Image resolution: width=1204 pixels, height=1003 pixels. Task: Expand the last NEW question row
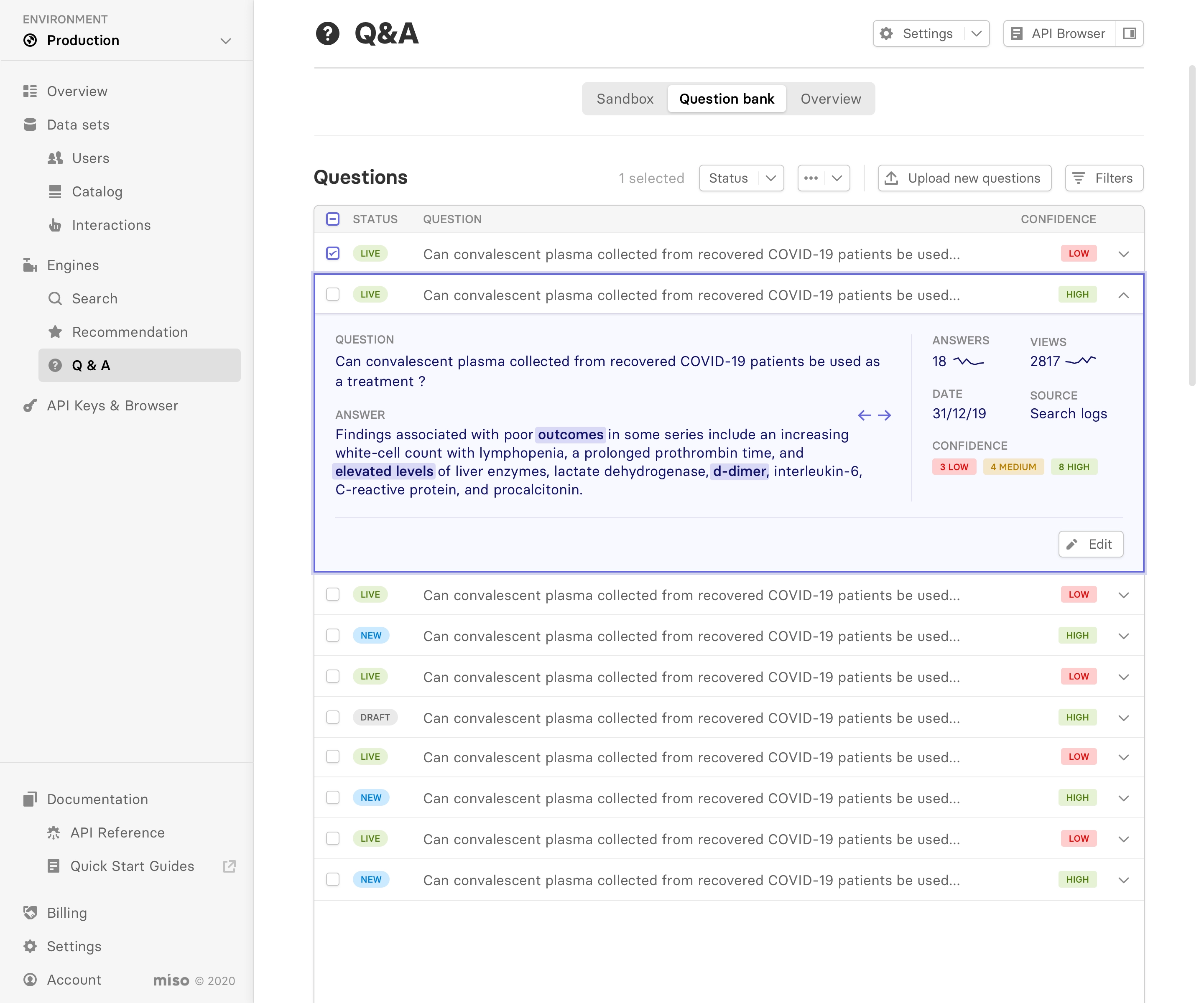[x=1123, y=881]
